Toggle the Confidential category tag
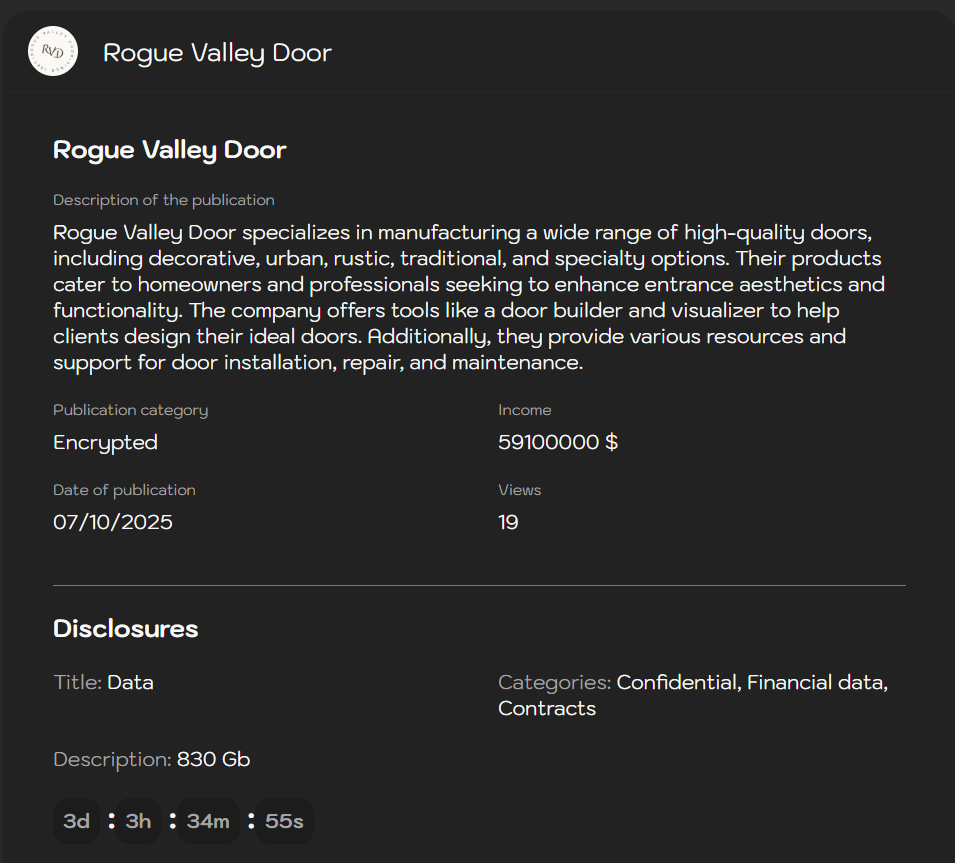 click(x=676, y=682)
